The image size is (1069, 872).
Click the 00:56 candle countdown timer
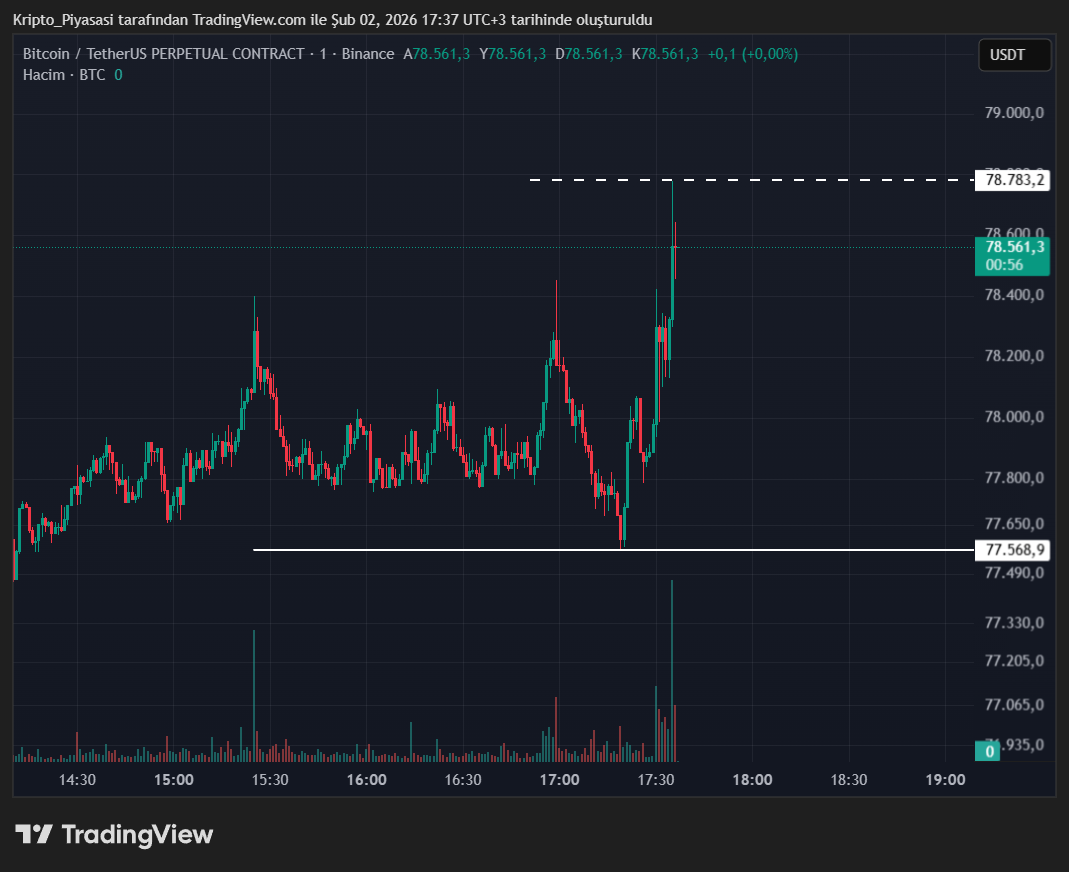click(1003, 265)
